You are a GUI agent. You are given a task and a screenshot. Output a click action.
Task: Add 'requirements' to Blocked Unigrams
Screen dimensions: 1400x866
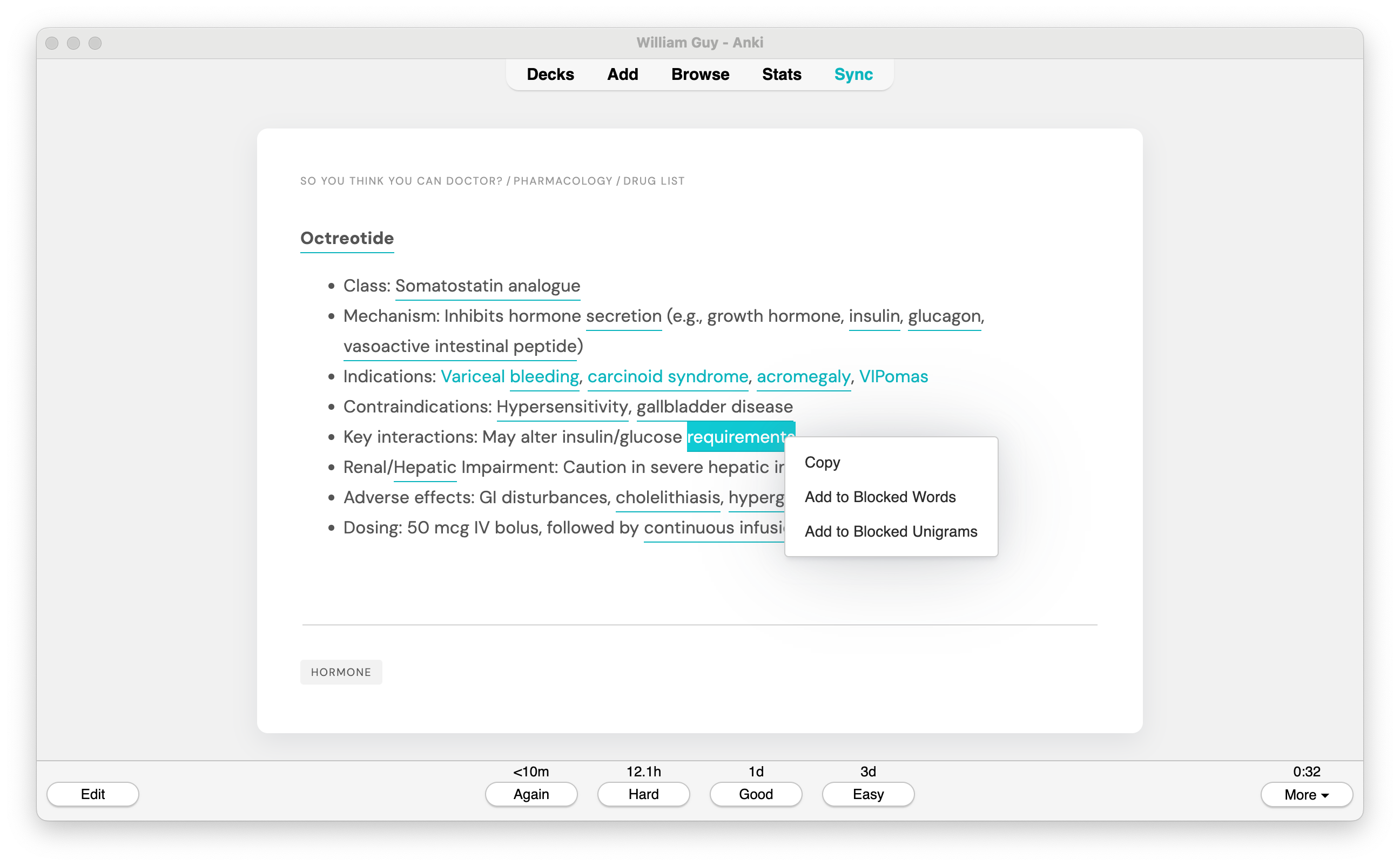click(x=891, y=531)
